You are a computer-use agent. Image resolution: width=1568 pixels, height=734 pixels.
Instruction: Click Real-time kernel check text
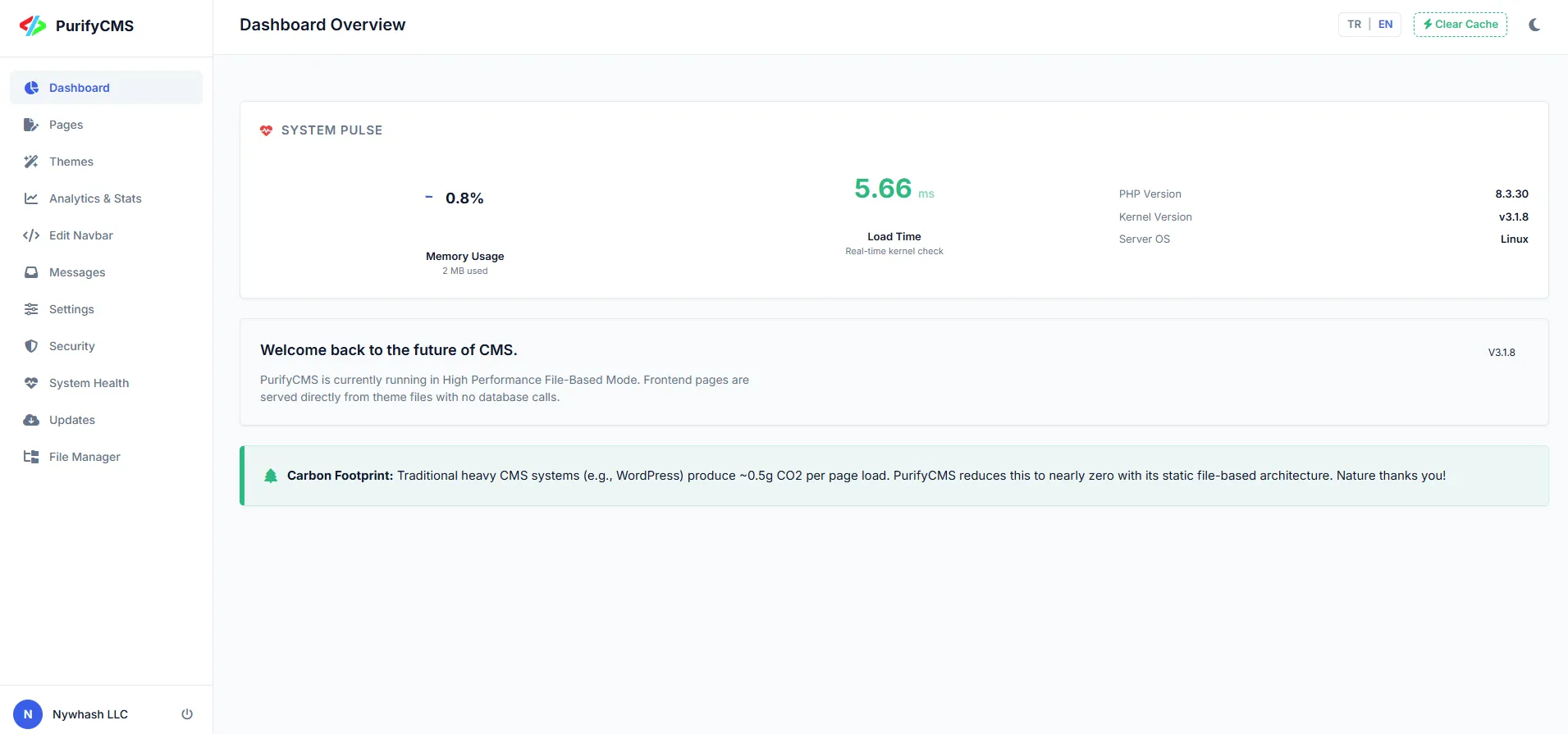(x=894, y=252)
